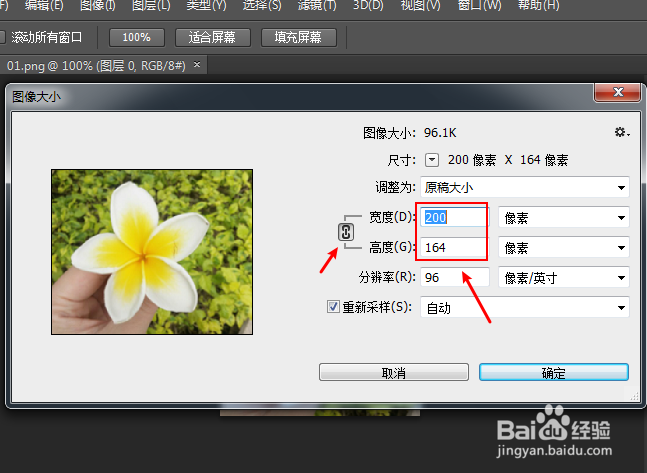
Task: Toggle the 滚动所有窗口 checkbox
Action: pos(1,37)
